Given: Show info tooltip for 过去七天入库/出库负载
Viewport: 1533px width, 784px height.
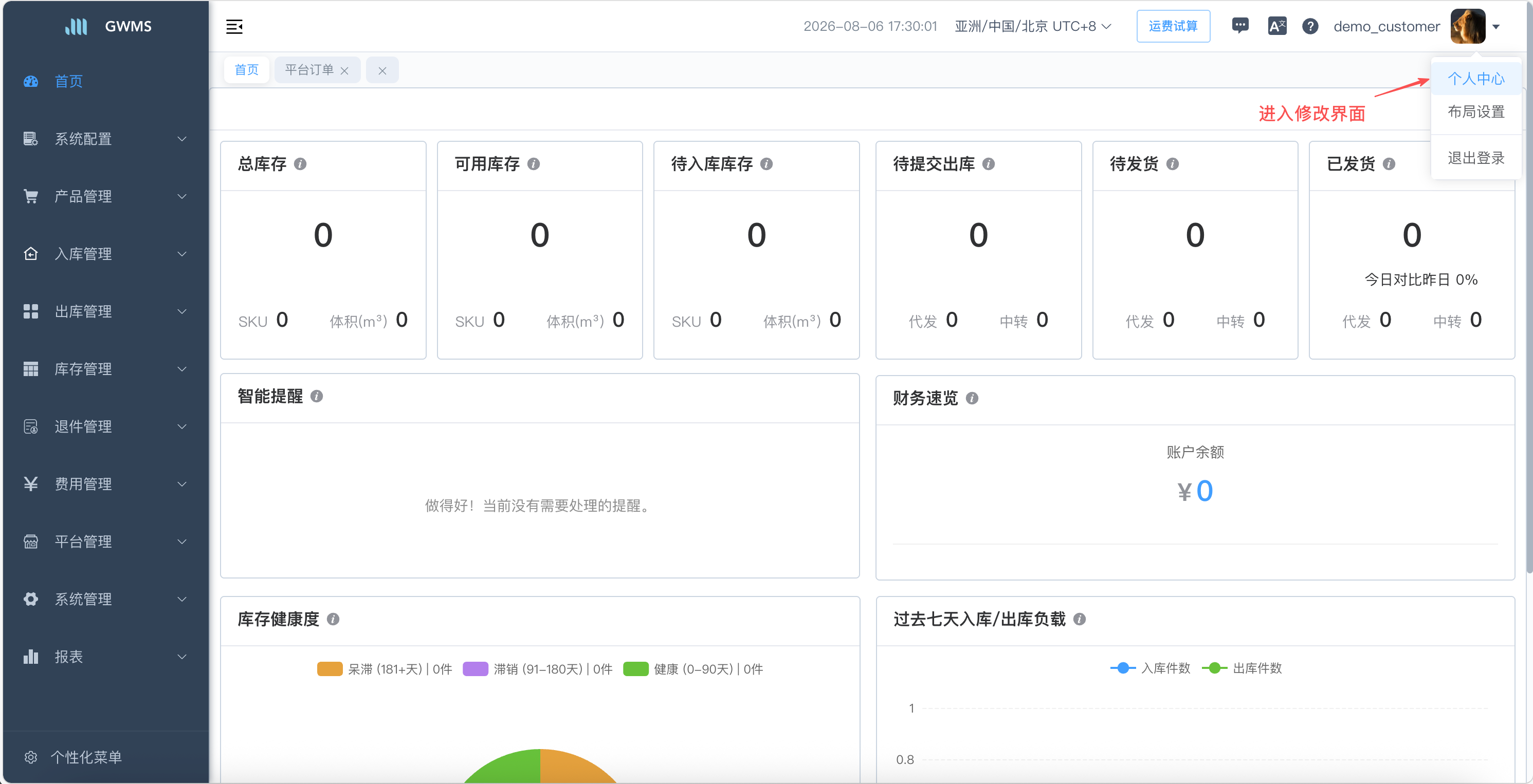Looking at the screenshot, I should [1080, 619].
